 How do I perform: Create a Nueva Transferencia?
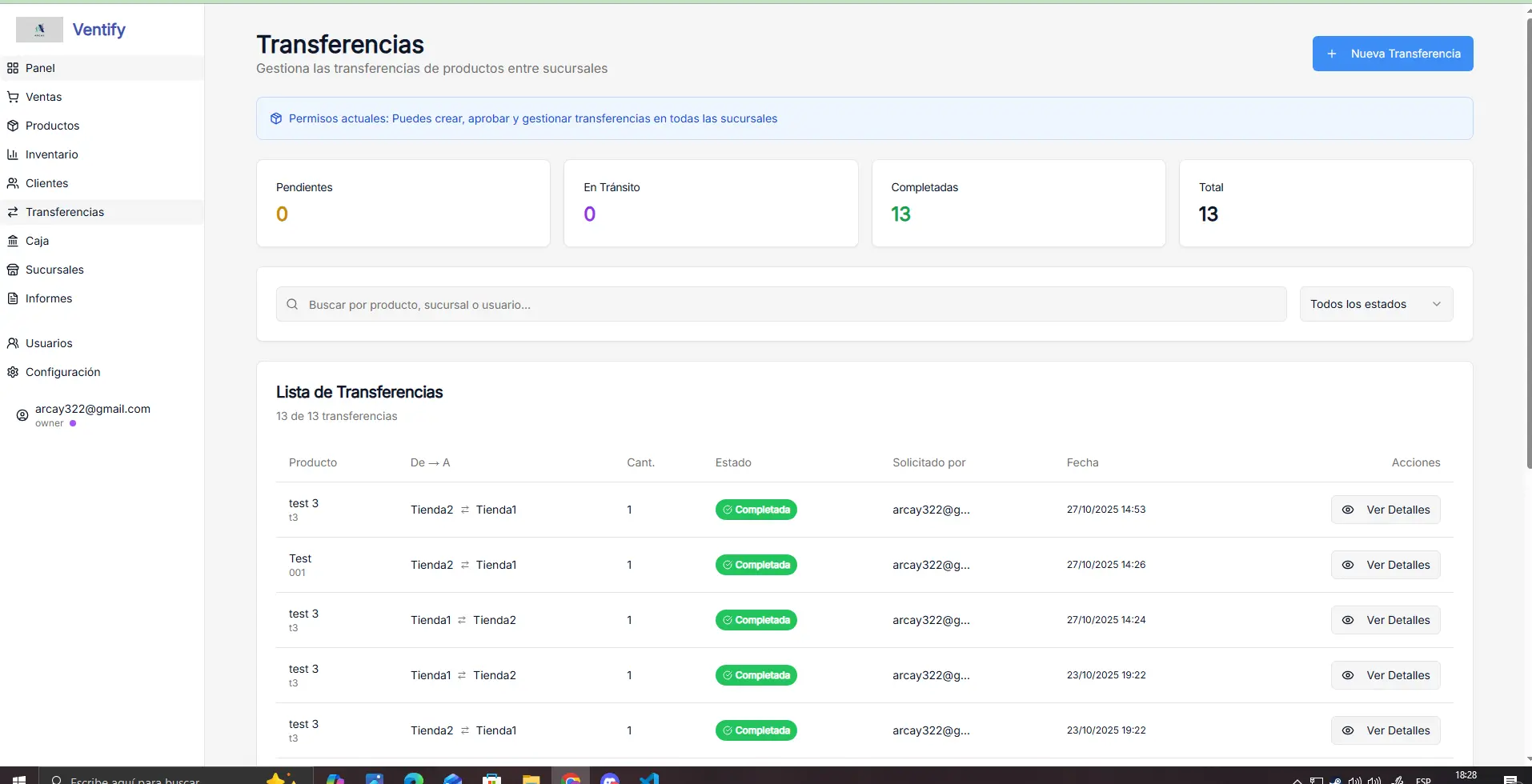click(1392, 54)
